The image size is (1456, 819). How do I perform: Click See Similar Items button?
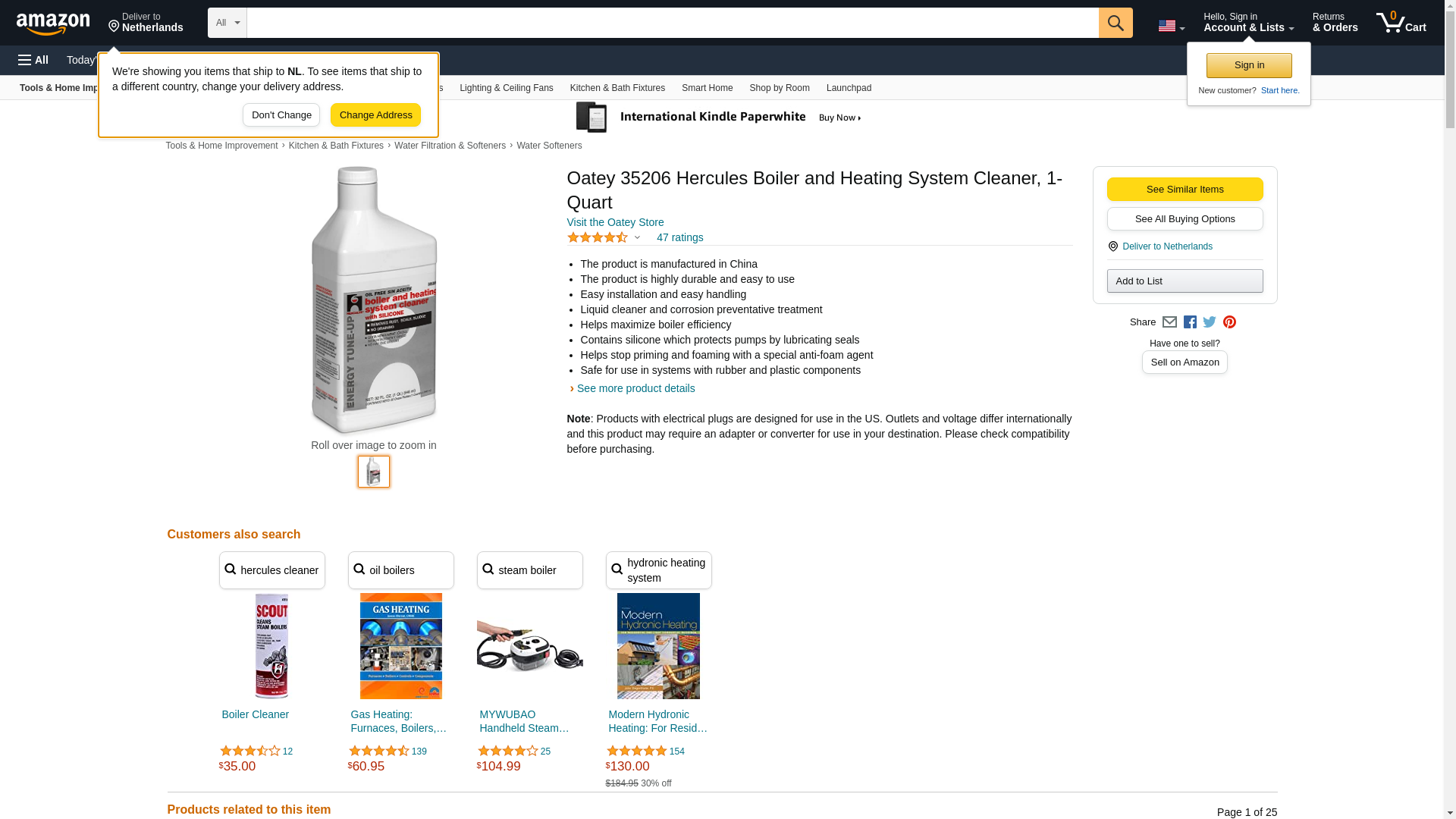click(1185, 190)
